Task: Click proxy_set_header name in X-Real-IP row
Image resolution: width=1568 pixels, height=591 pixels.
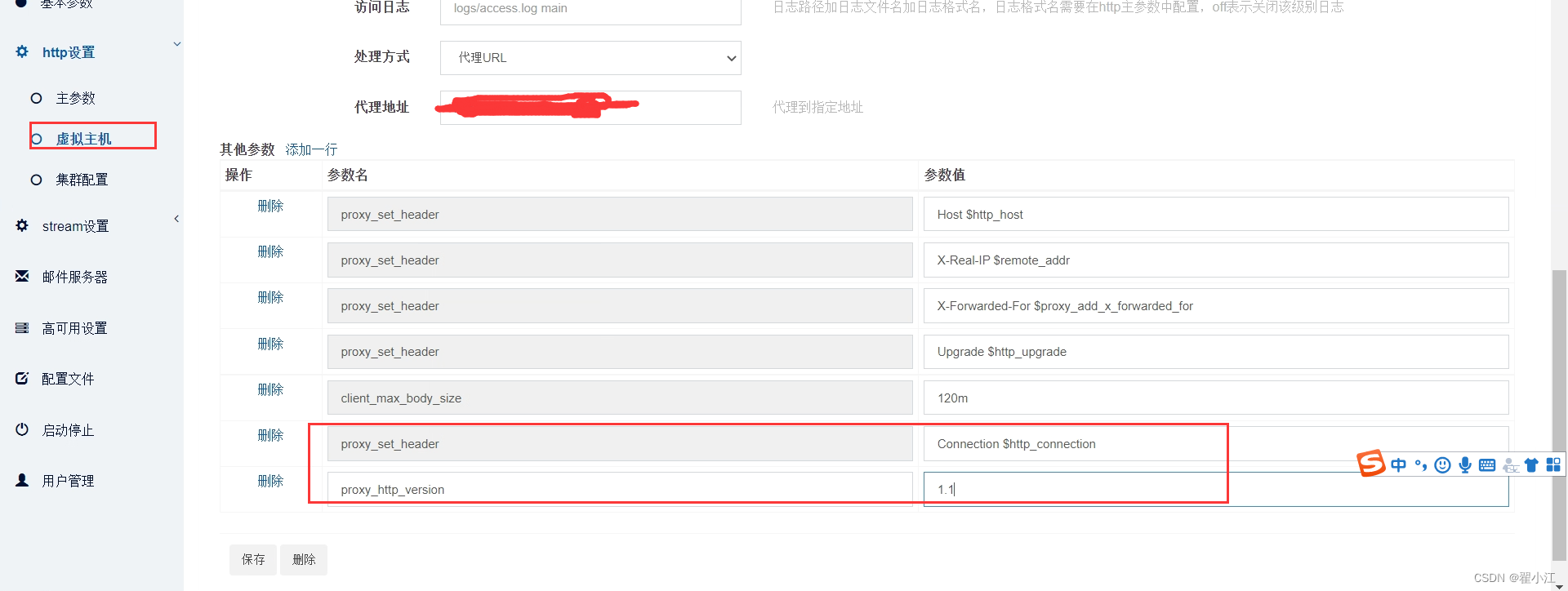Action: point(620,260)
